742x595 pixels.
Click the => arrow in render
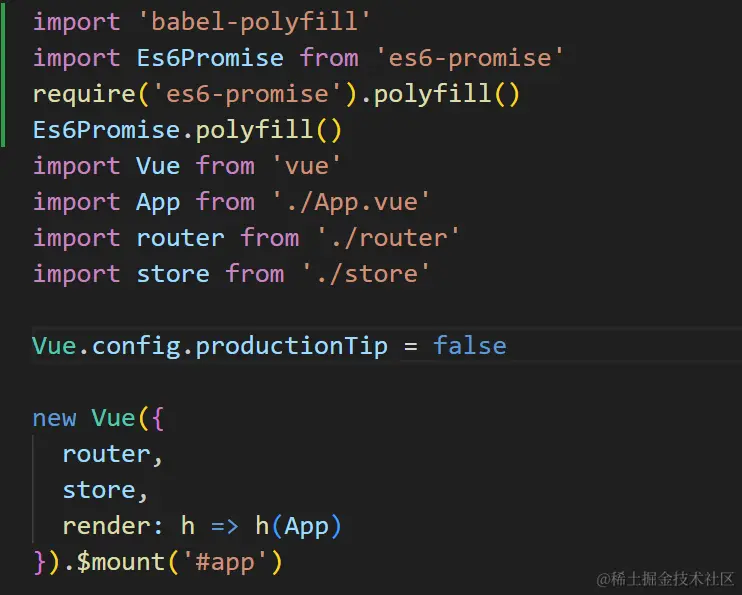point(225,526)
